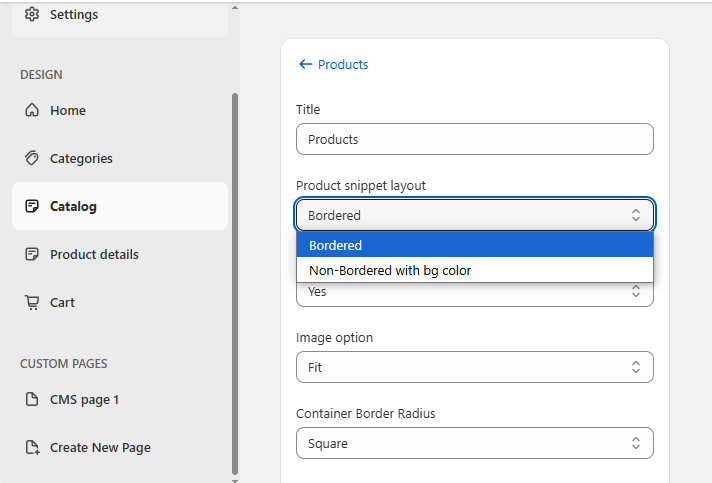Go to the Home design section
The height and width of the screenshot is (483, 712).
click(120, 110)
